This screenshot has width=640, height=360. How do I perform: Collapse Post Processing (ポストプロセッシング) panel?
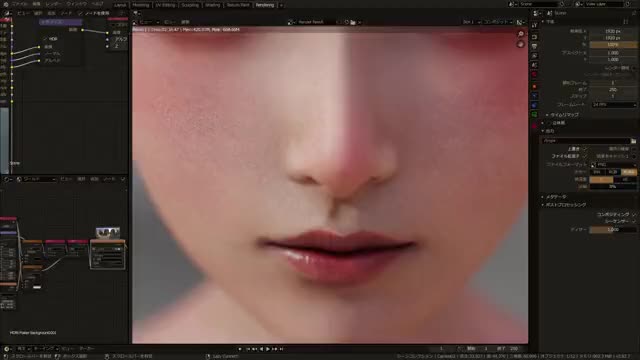tap(566, 205)
